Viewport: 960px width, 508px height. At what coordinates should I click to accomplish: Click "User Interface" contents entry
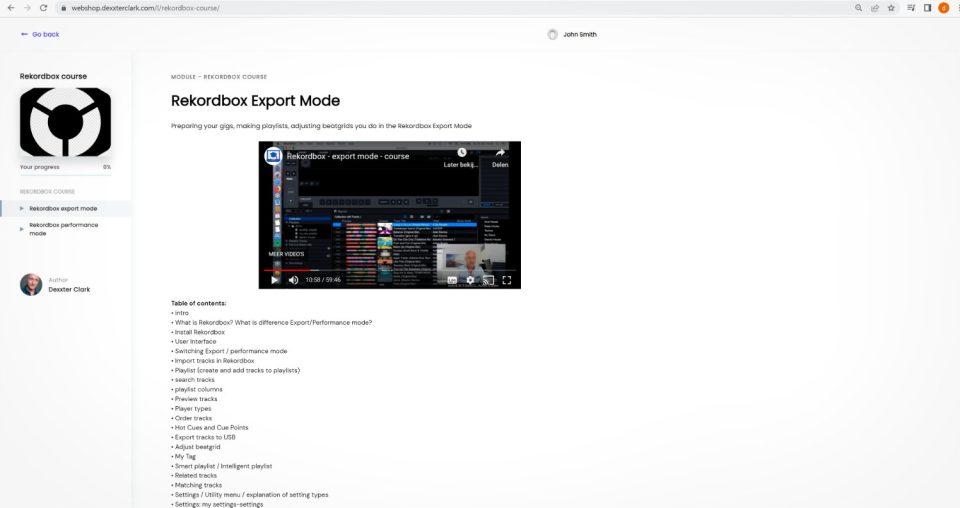coord(195,342)
